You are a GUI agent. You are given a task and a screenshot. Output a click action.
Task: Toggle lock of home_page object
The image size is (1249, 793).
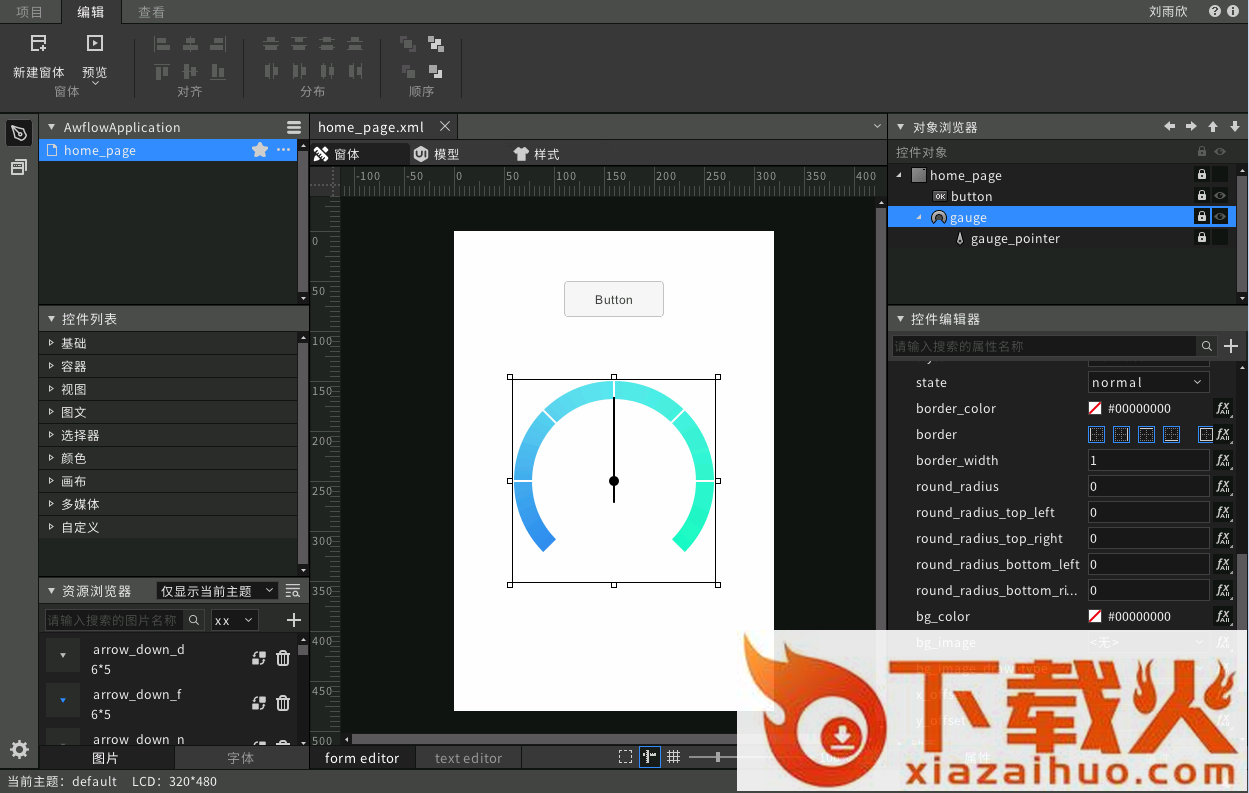tap(1202, 175)
